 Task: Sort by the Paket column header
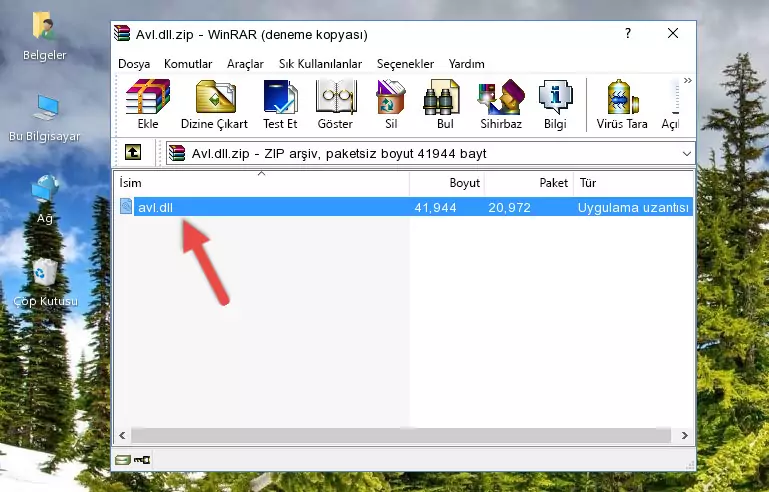(529, 183)
